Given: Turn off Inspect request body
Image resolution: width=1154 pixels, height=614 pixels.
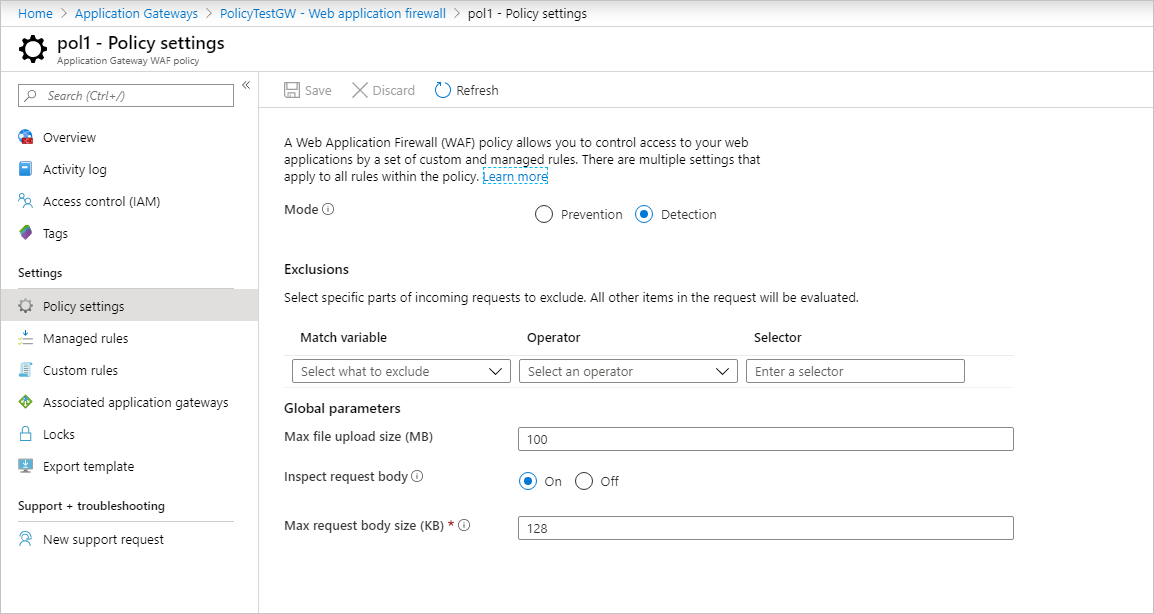Looking at the screenshot, I should click(x=585, y=482).
